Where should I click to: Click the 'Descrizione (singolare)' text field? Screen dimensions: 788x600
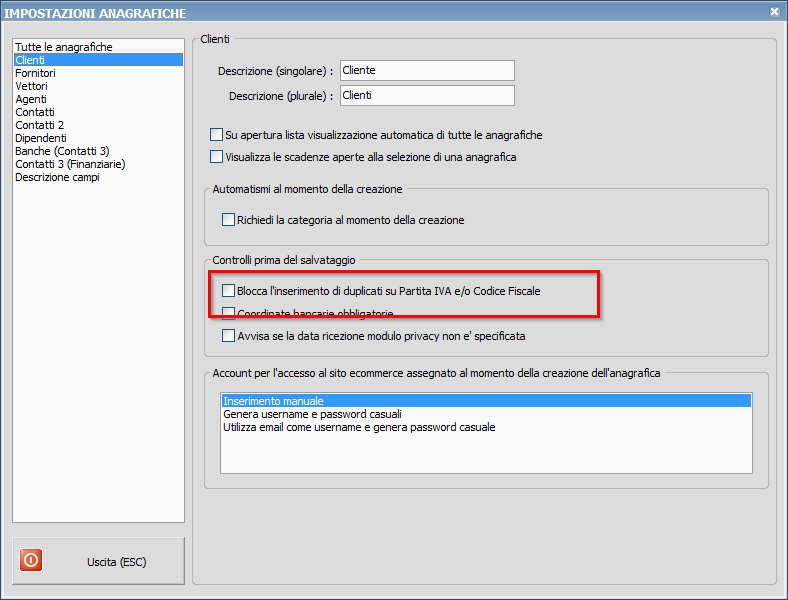tap(427, 71)
